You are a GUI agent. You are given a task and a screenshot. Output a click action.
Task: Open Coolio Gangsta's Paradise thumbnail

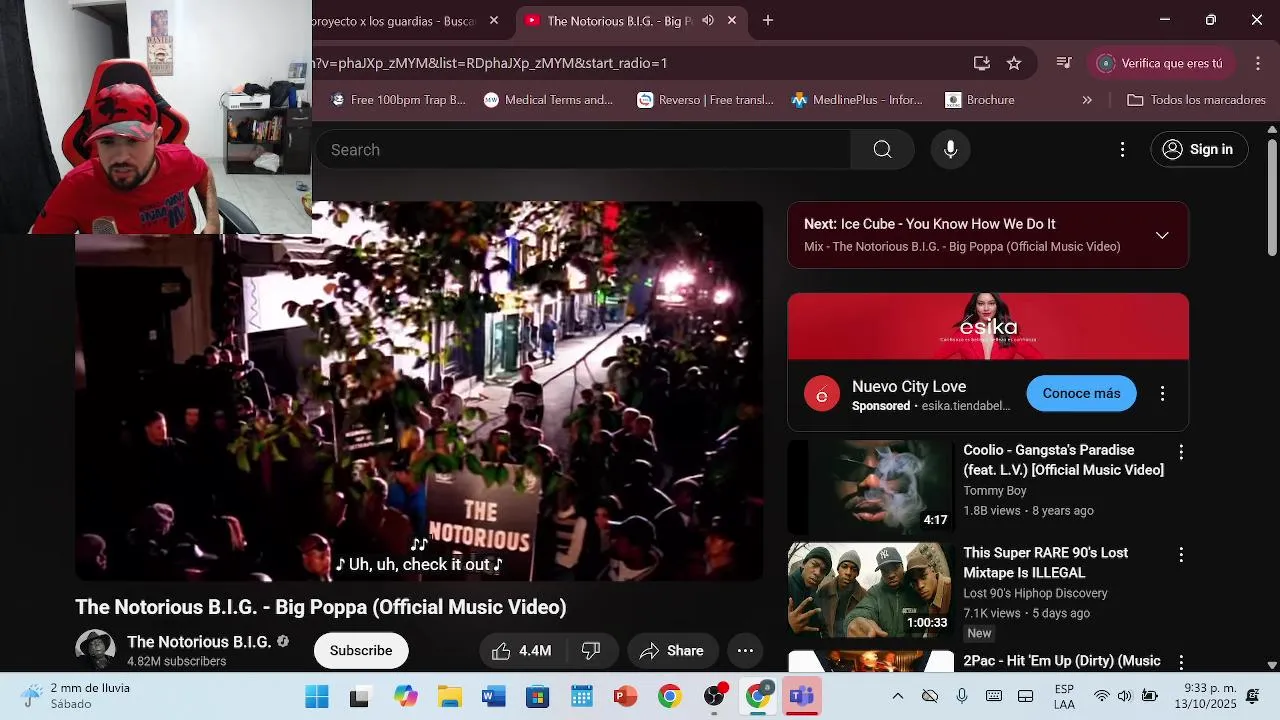pos(870,487)
